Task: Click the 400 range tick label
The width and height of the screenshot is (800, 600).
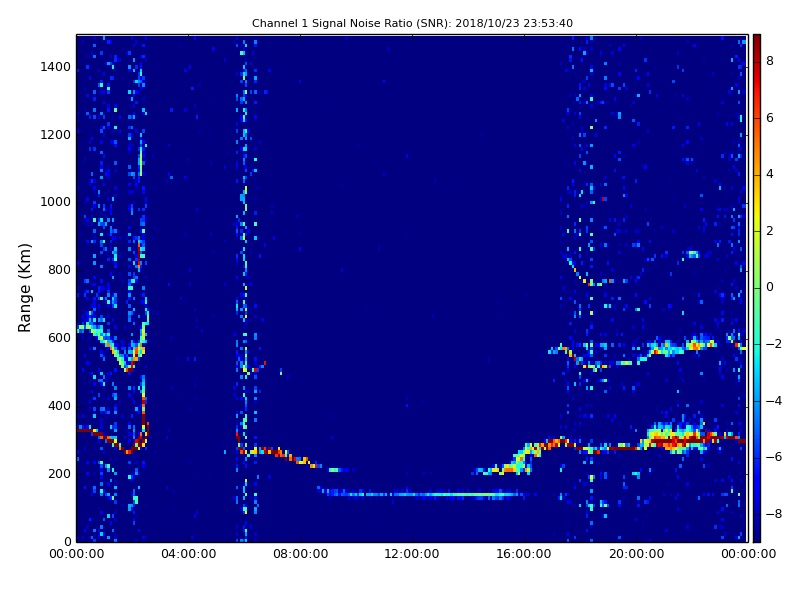Action: pos(59,406)
